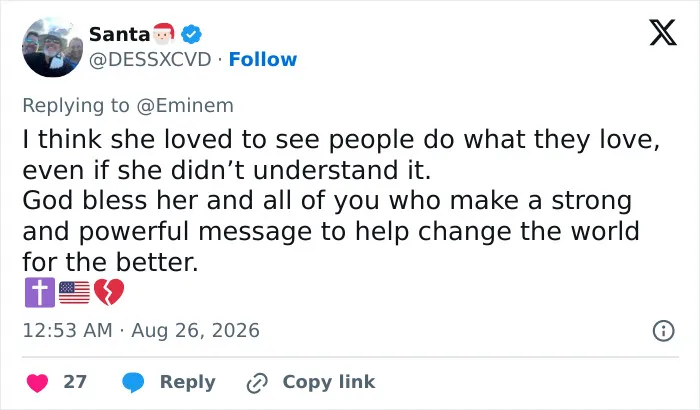Click the American flag emoji
The width and height of the screenshot is (700, 410).
[74, 293]
